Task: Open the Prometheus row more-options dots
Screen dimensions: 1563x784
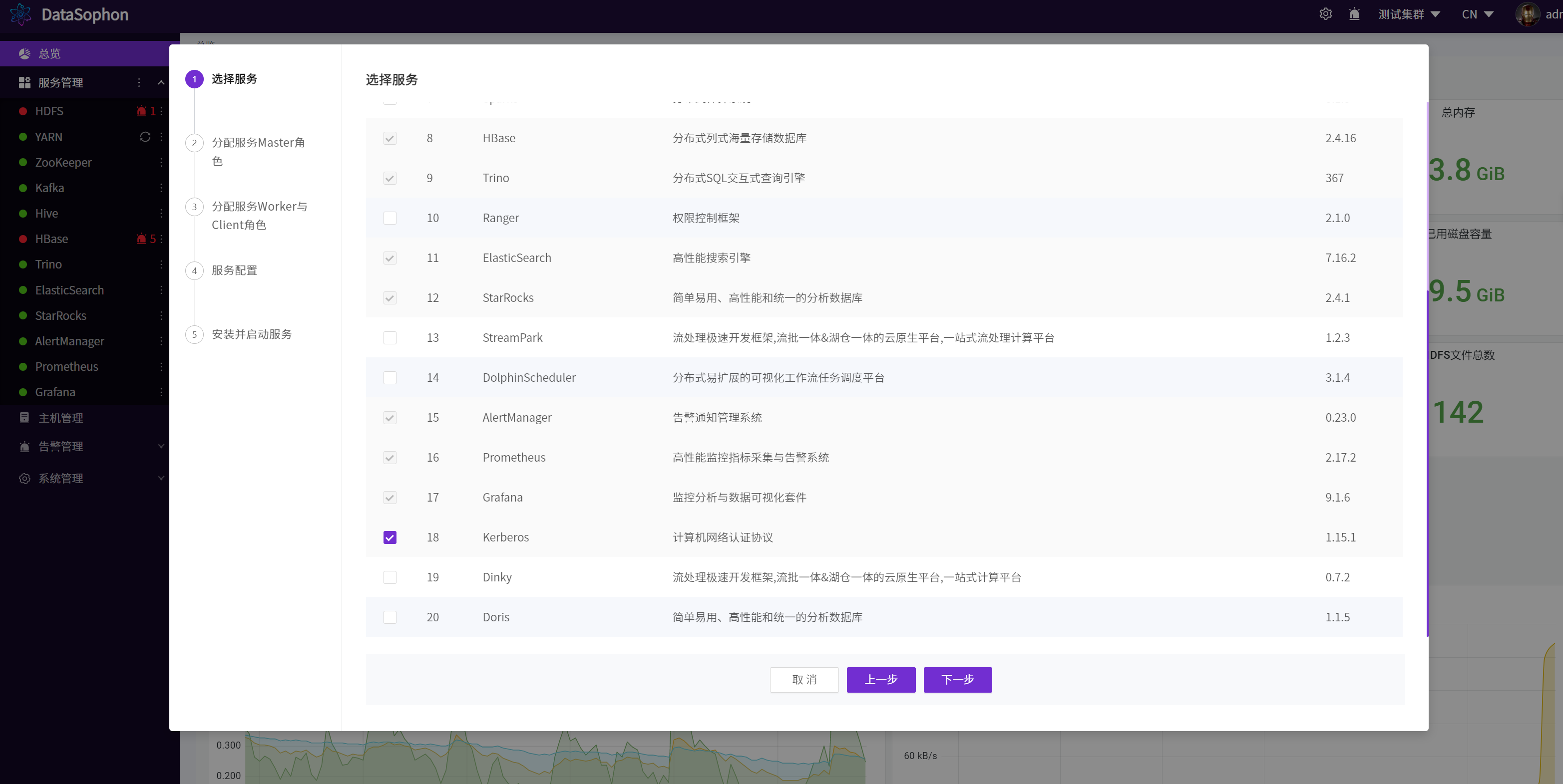Action: pyautogui.click(x=161, y=366)
